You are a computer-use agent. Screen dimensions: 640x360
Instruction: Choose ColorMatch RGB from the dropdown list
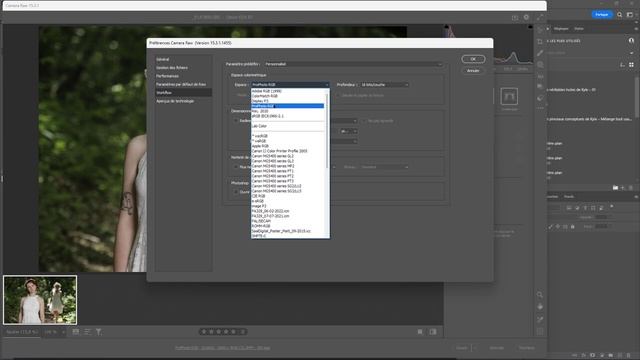tap(264, 96)
